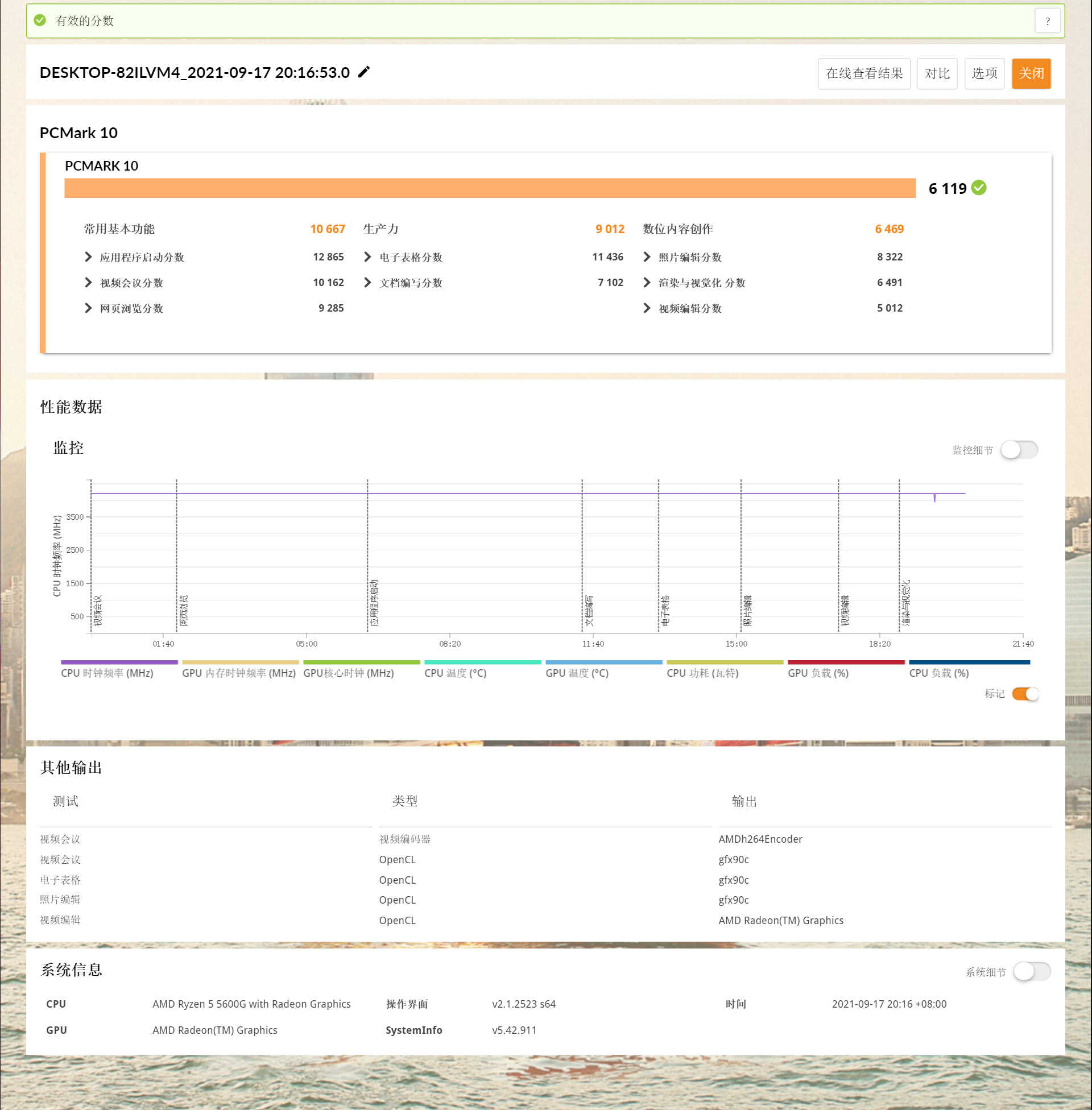This screenshot has width=1092, height=1110.
Task: Click the 常用基本功能 score 10 667
Action: [328, 229]
